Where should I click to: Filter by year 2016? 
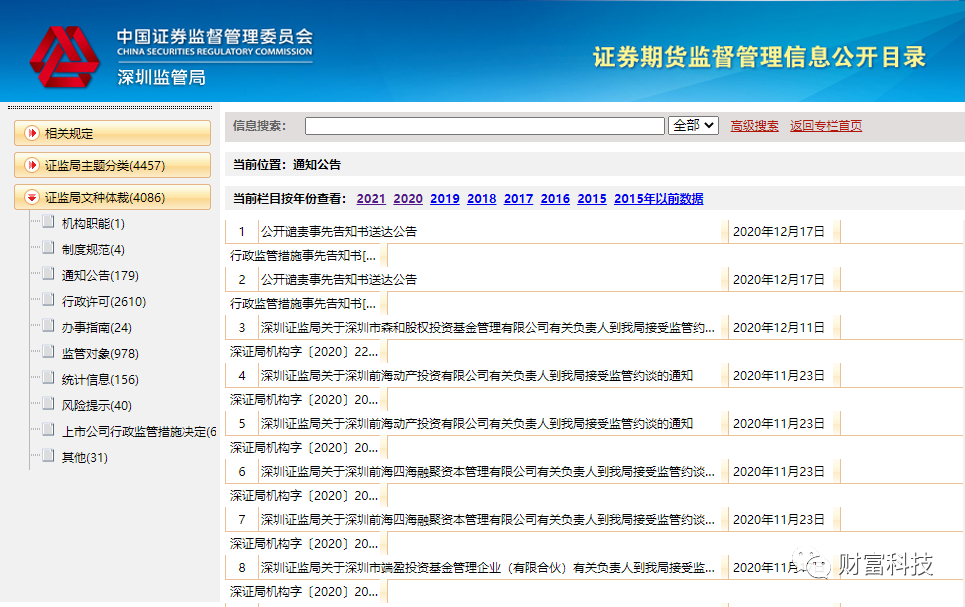point(555,198)
